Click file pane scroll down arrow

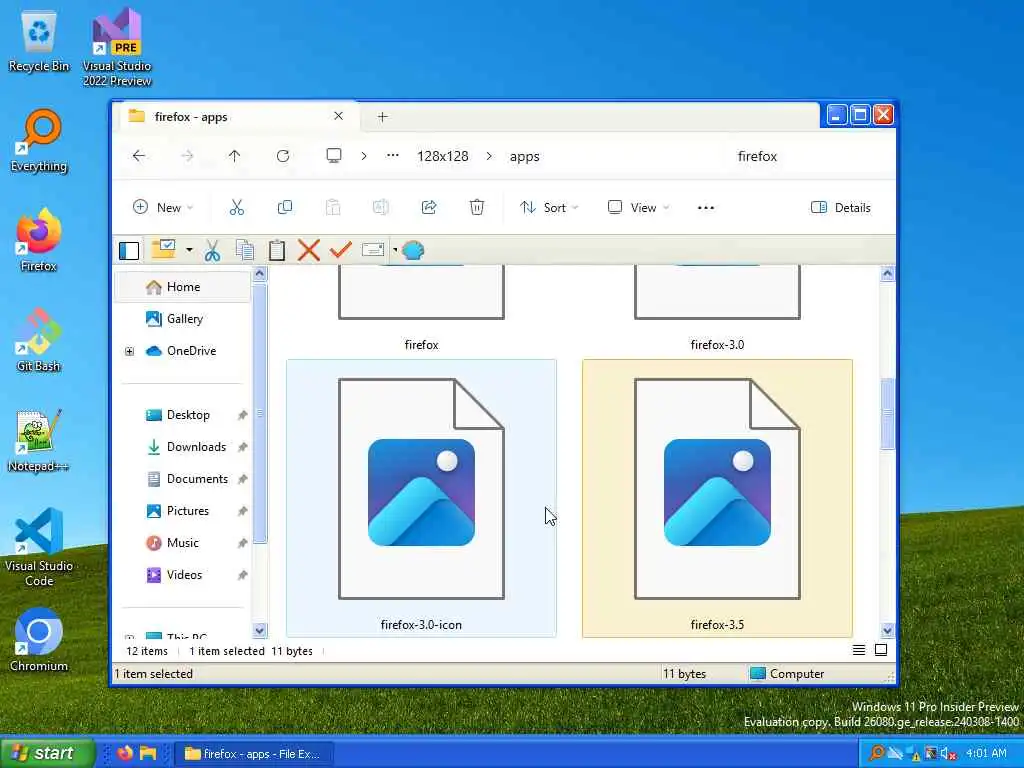pyautogui.click(x=887, y=630)
